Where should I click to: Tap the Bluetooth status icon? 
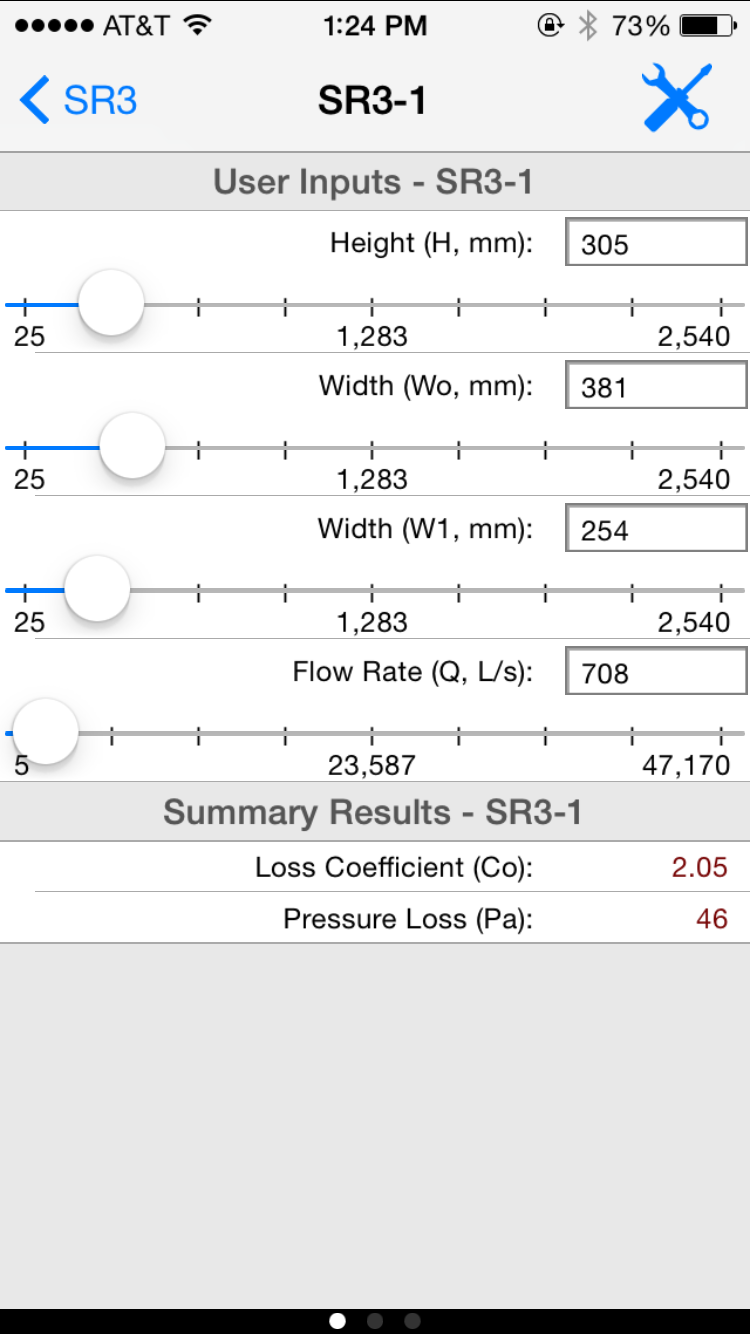click(x=588, y=26)
